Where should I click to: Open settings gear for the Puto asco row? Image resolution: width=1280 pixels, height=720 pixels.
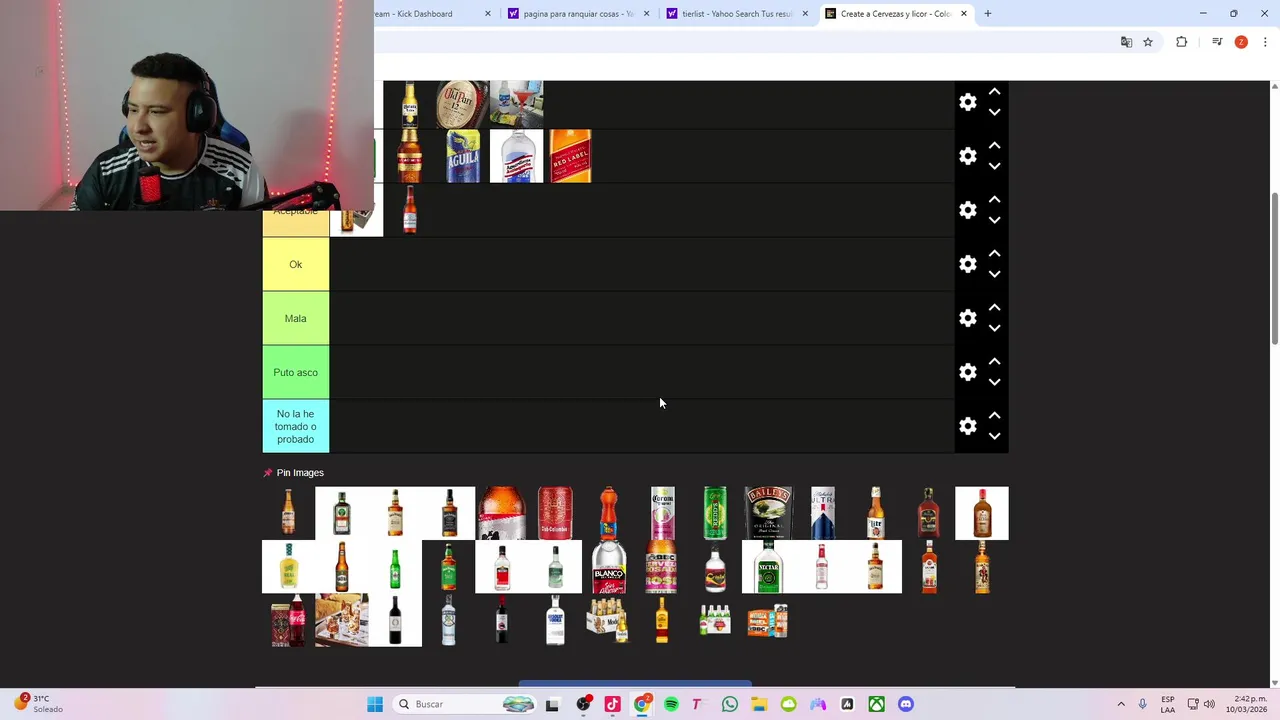pyautogui.click(x=967, y=372)
